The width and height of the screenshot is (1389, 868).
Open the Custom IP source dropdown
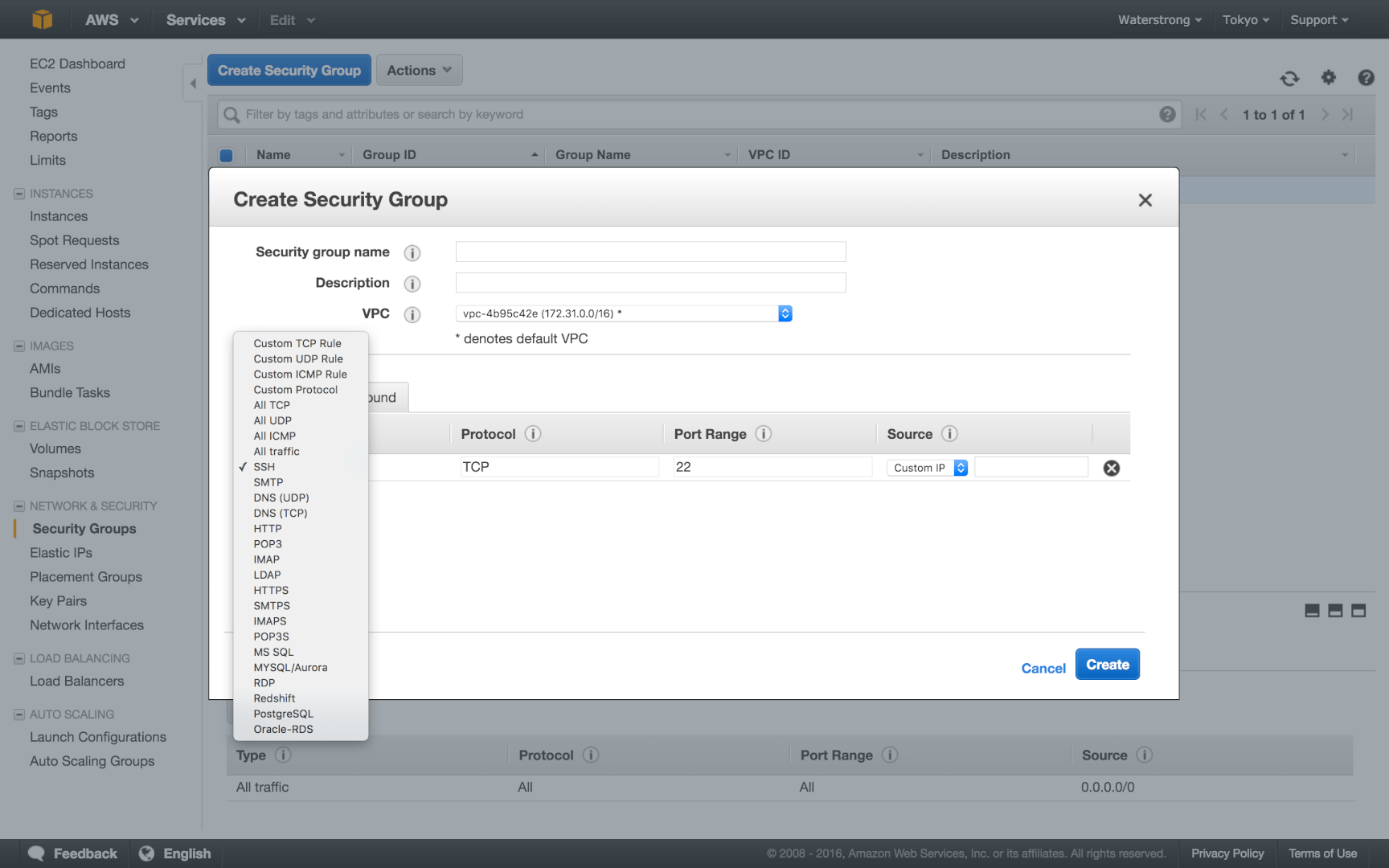927,468
